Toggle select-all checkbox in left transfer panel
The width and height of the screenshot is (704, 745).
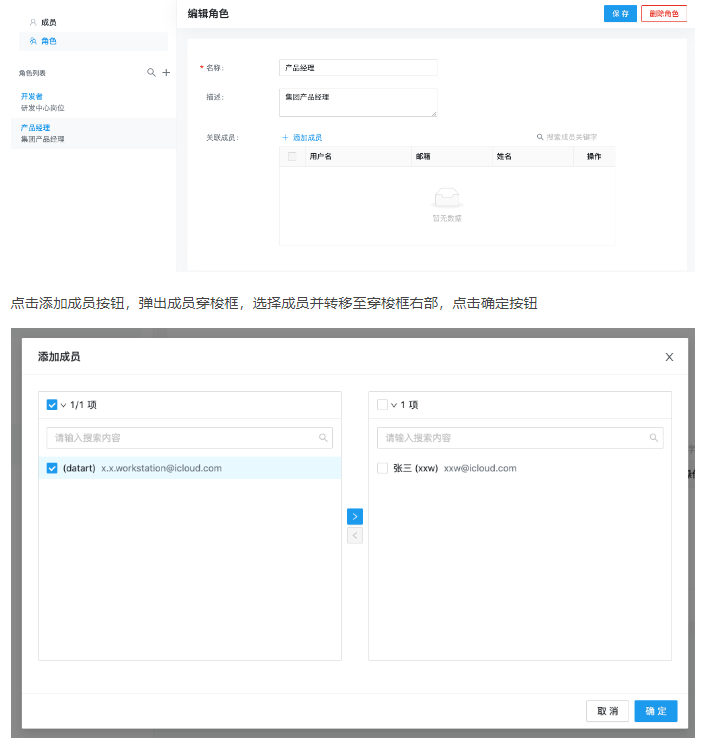52,405
